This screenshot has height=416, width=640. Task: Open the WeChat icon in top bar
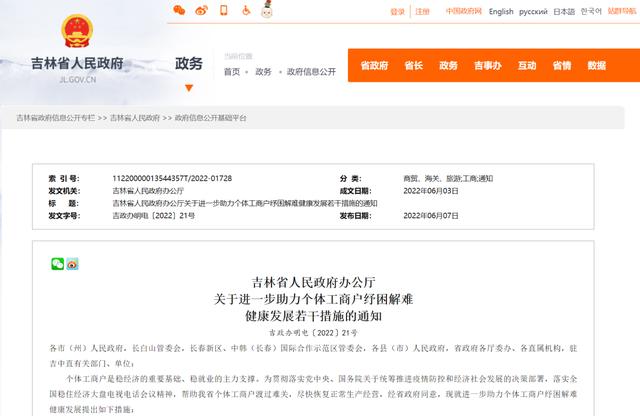pyautogui.click(x=179, y=10)
